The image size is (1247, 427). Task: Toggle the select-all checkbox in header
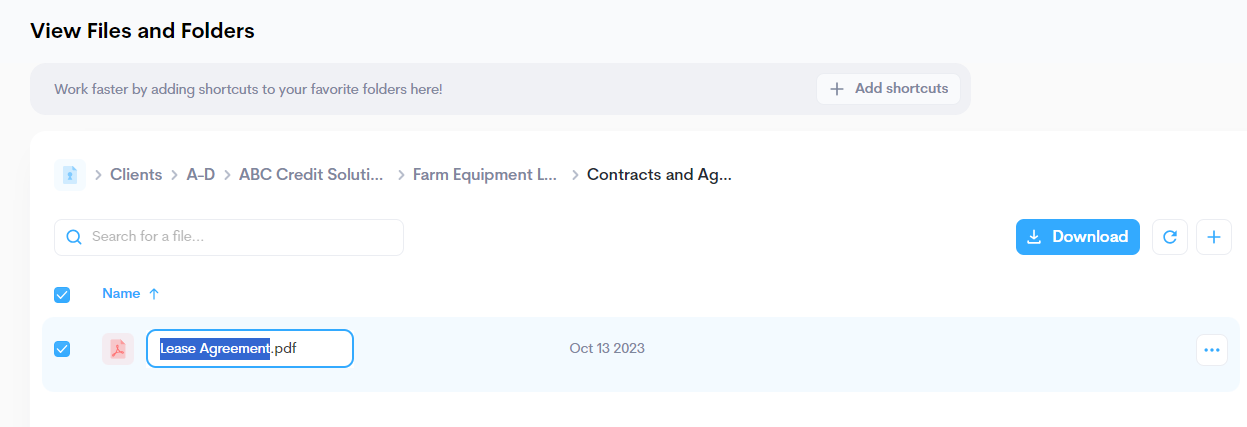pos(62,294)
